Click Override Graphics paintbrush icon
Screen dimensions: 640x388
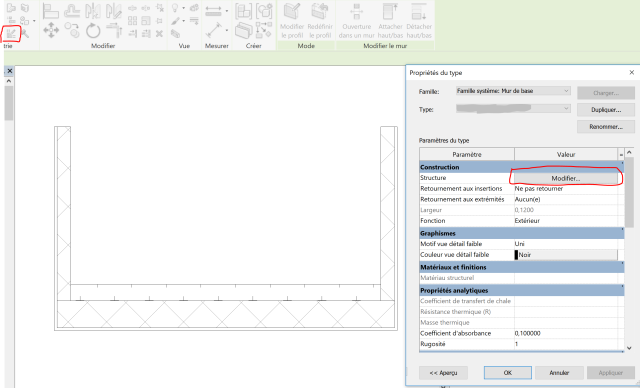tap(175, 20)
